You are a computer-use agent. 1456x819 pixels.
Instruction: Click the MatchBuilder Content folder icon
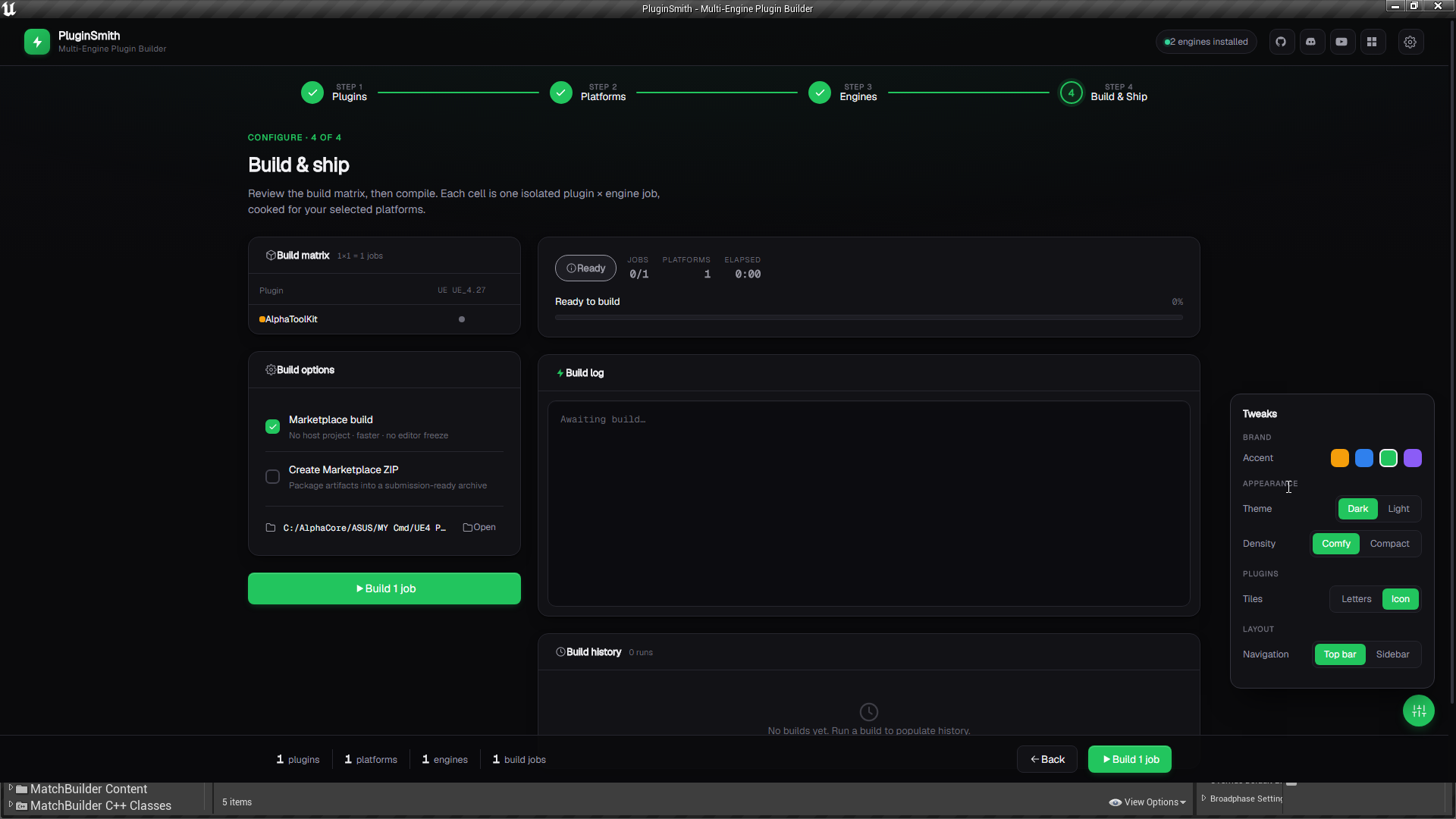pos(22,789)
